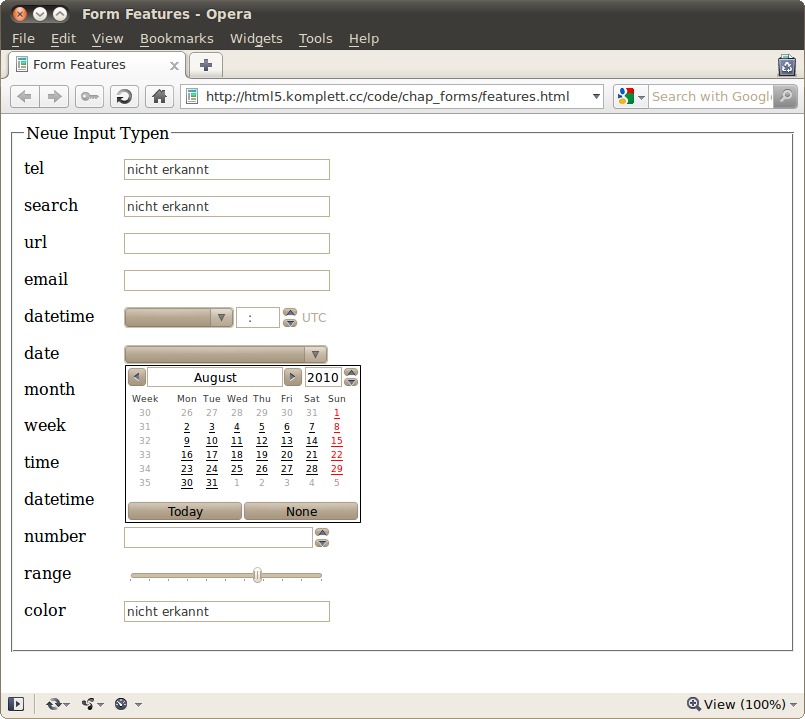
Task: Open the closed tabs trash icon
Action: click(x=786, y=65)
